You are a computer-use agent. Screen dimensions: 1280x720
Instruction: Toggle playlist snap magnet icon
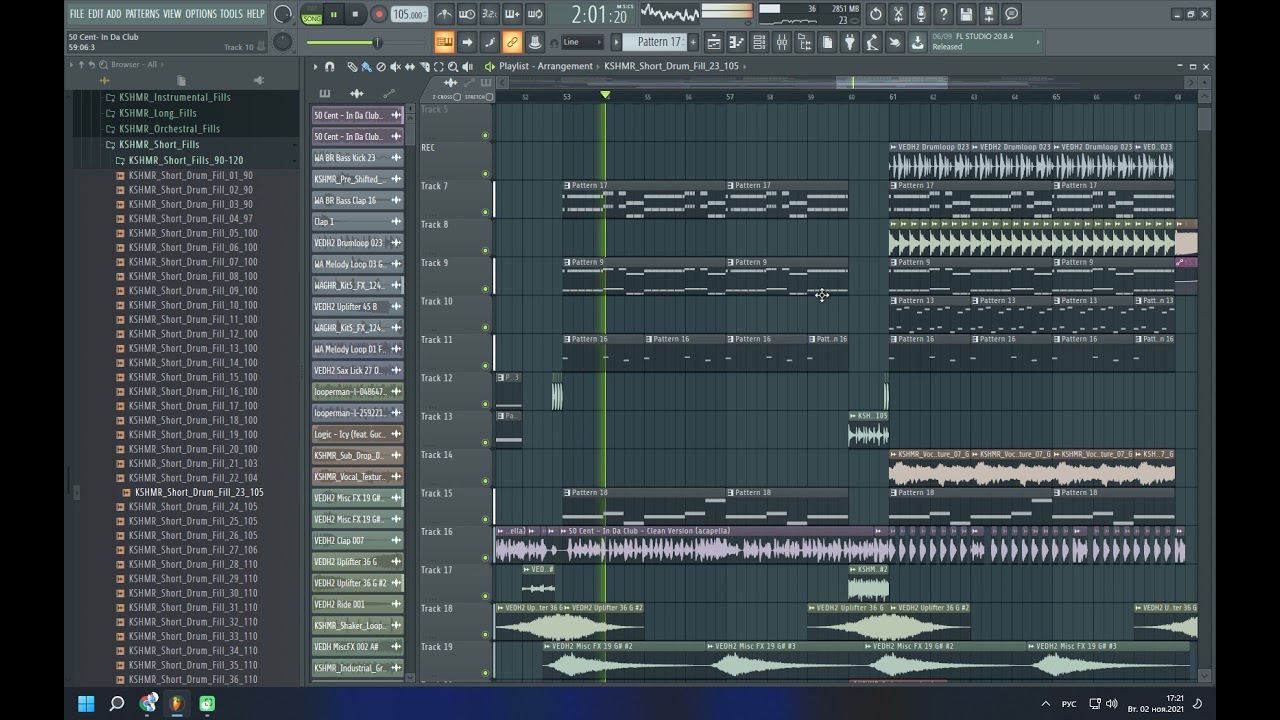pyautogui.click(x=329, y=67)
